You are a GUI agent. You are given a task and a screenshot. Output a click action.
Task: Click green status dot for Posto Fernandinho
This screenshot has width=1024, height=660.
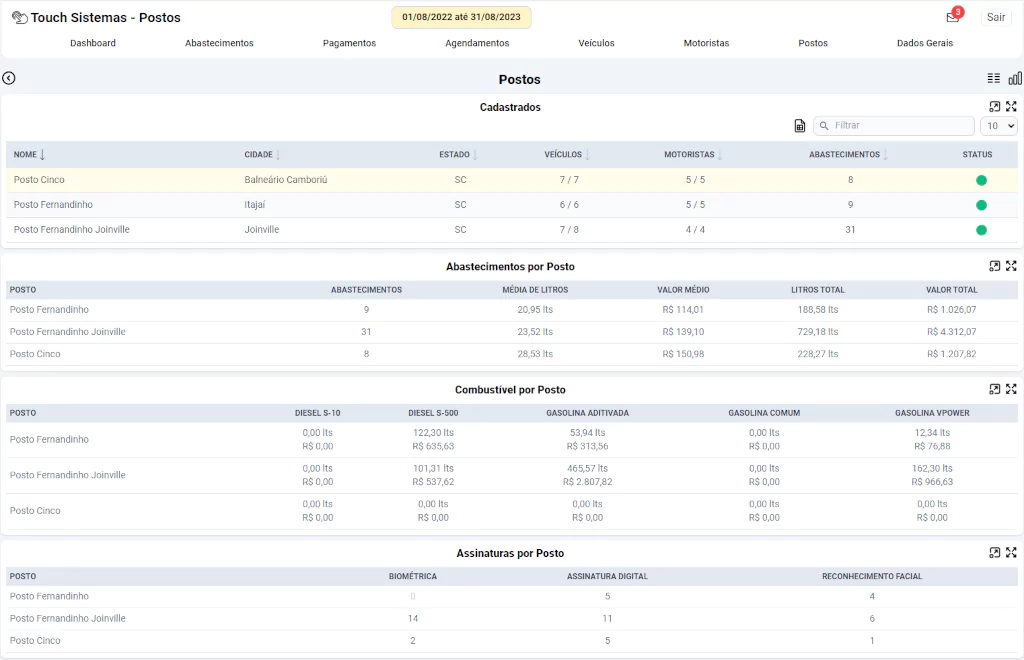pyautogui.click(x=981, y=205)
